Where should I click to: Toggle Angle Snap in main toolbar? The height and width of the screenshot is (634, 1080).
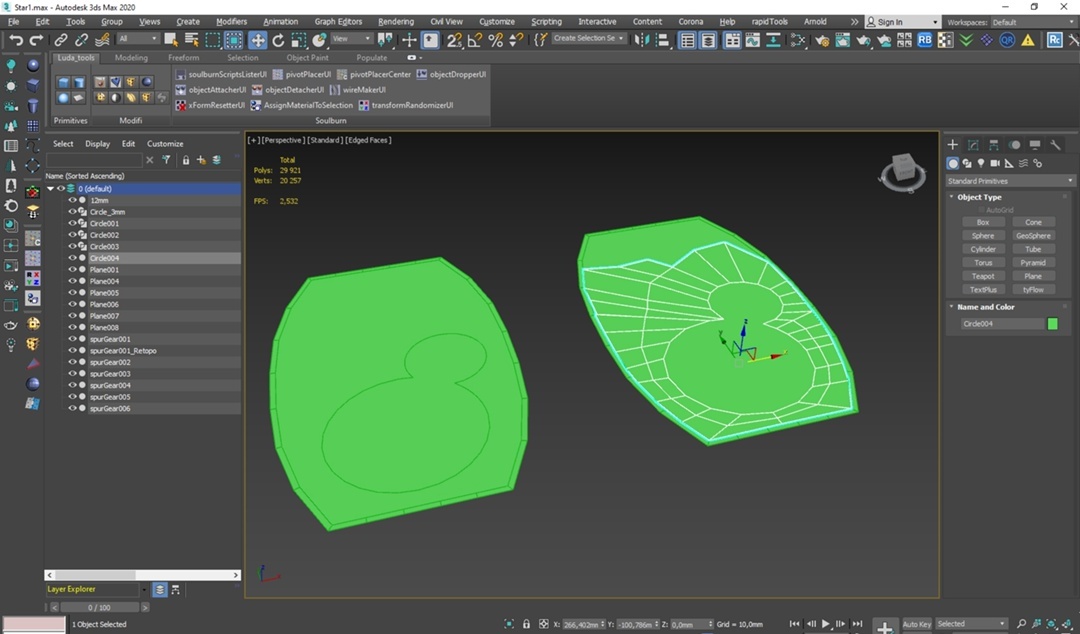click(x=475, y=40)
